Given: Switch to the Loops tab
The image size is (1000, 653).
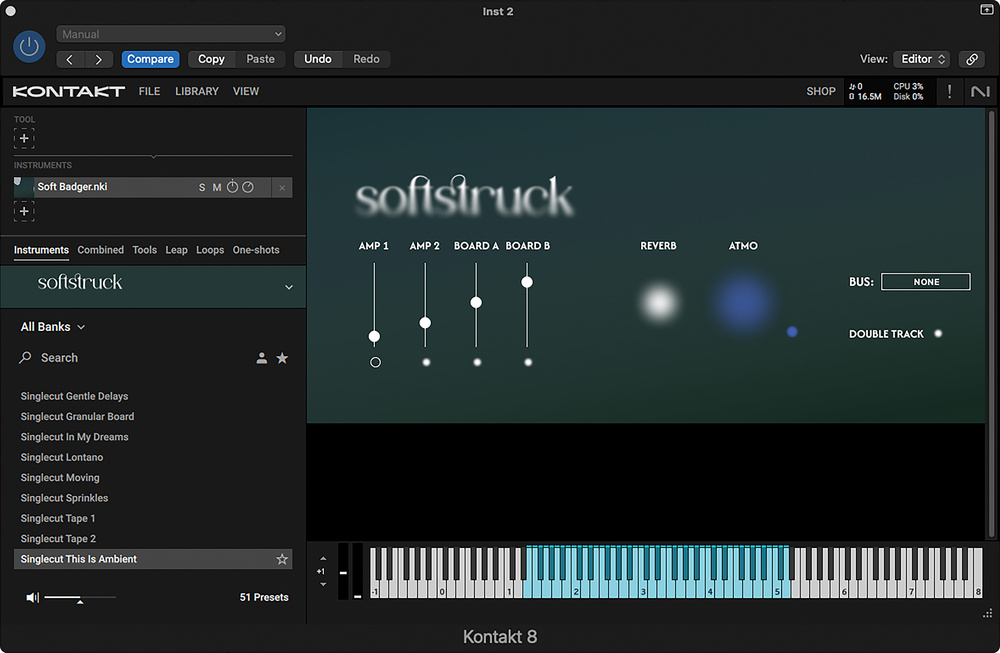Looking at the screenshot, I should tap(210, 250).
